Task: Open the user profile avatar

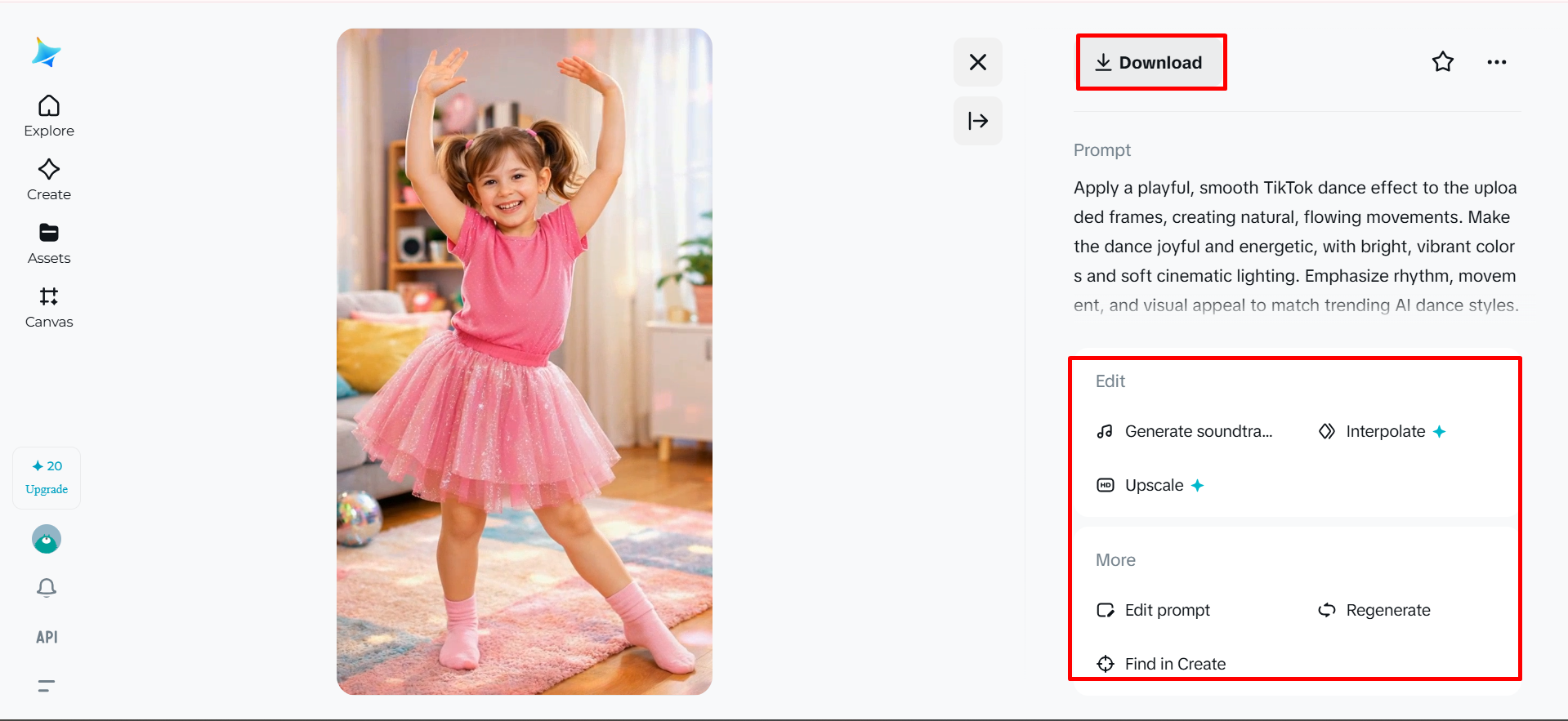Action: (47, 539)
